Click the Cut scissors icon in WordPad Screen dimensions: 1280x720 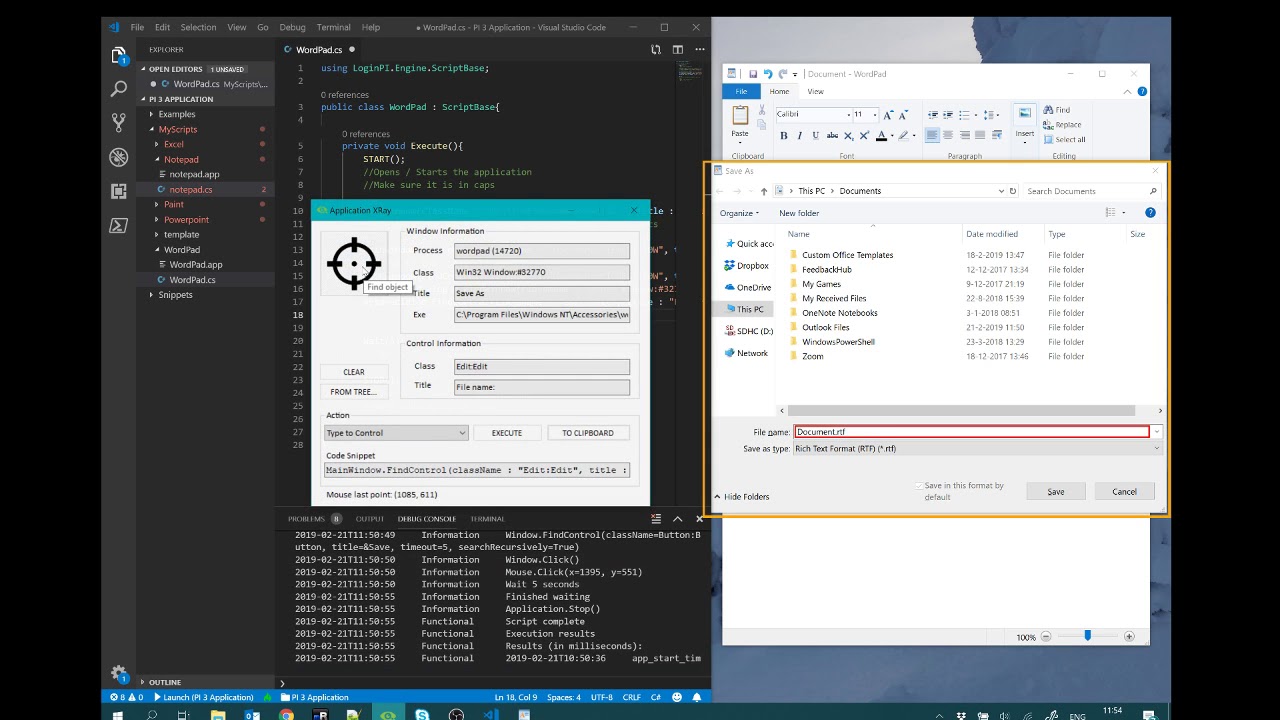[x=762, y=112]
